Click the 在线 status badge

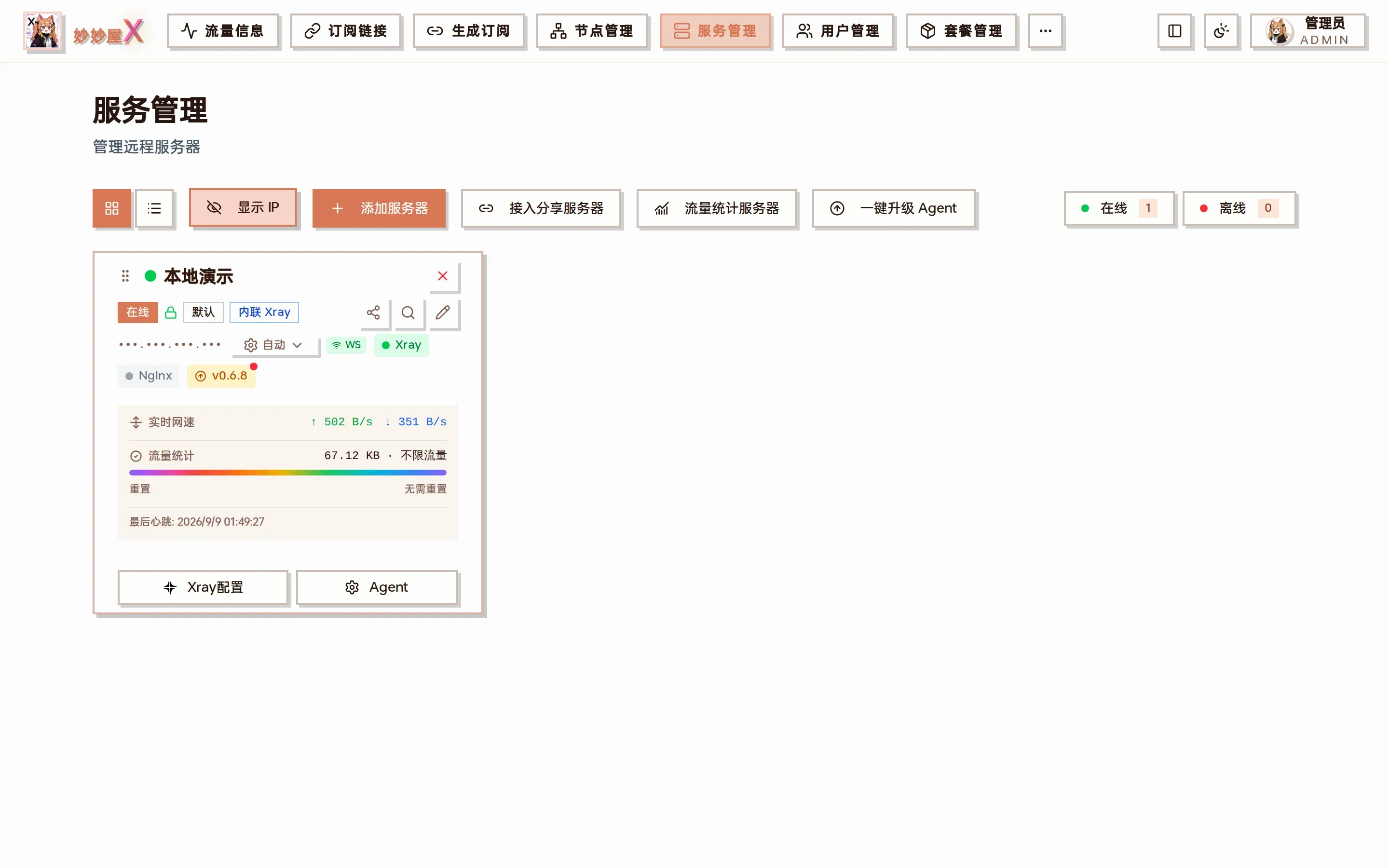138,312
